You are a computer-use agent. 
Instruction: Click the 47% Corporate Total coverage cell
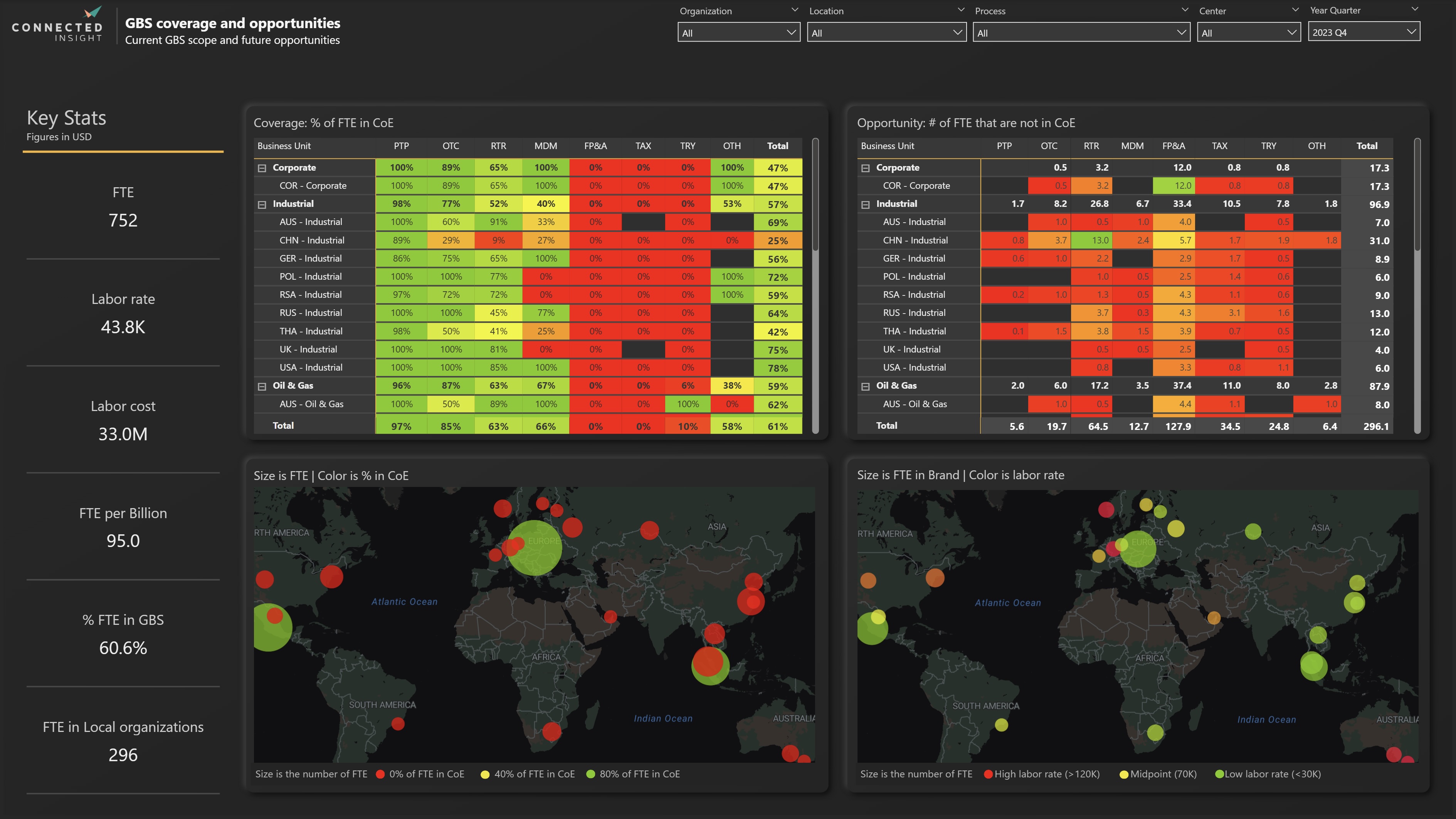778,167
